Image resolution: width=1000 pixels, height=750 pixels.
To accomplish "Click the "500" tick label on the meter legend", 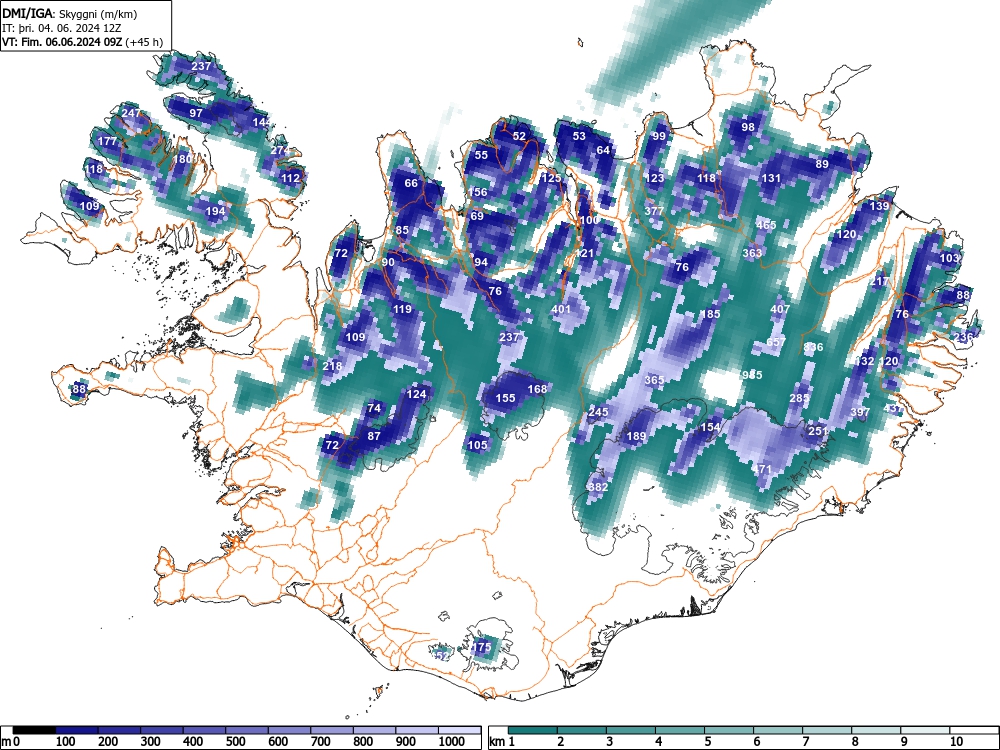I will click(x=235, y=742).
